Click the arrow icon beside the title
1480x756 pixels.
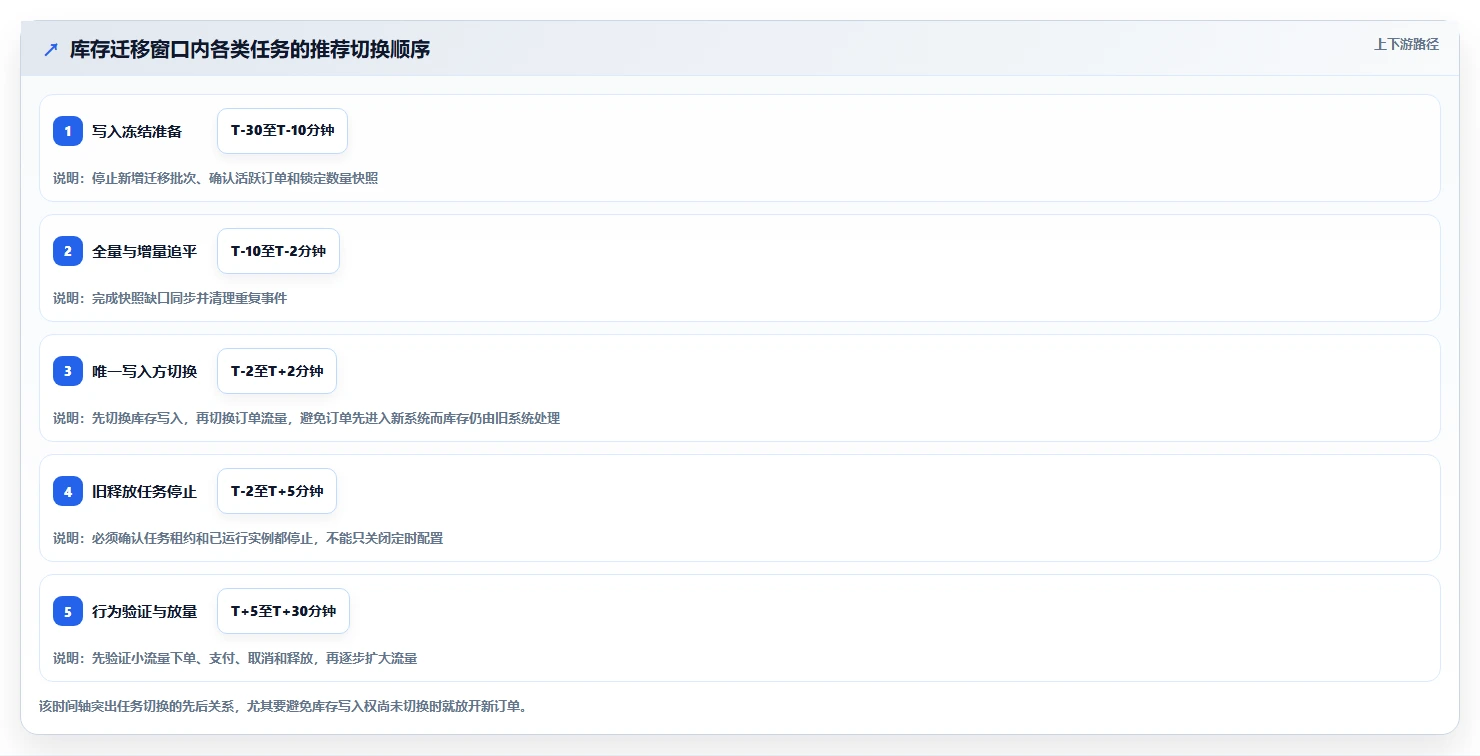coord(51,49)
